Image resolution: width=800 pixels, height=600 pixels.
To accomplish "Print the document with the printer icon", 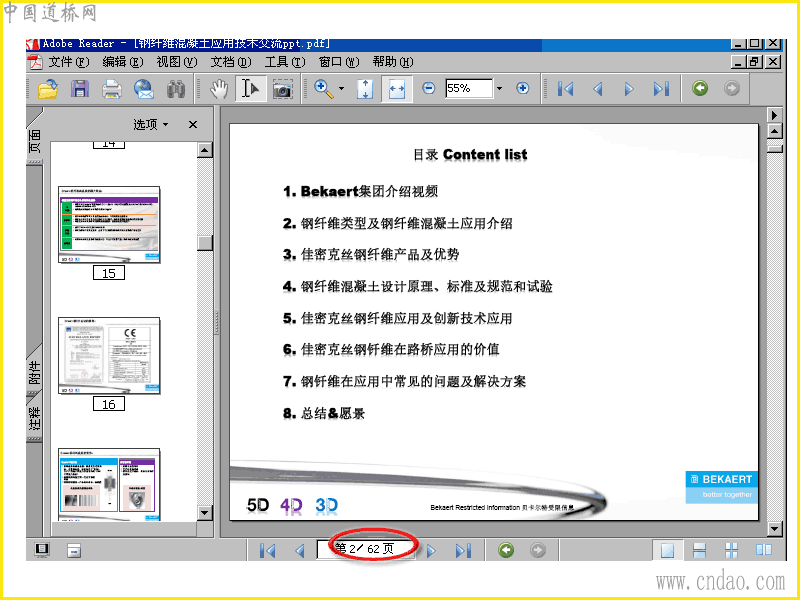I will click(x=111, y=89).
